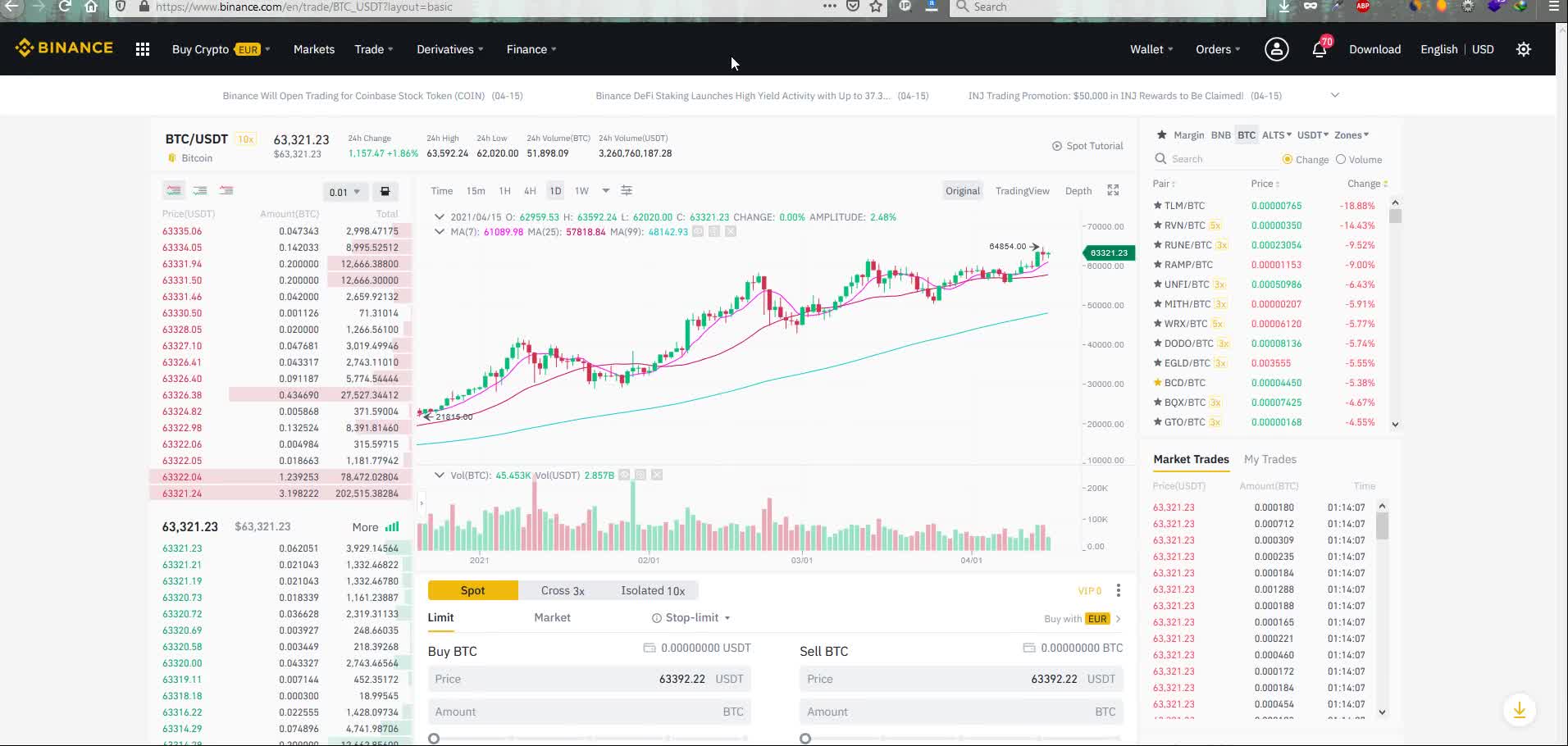Click the favorites star in pair list
The height and width of the screenshot is (746, 1568).
(1161, 134)
